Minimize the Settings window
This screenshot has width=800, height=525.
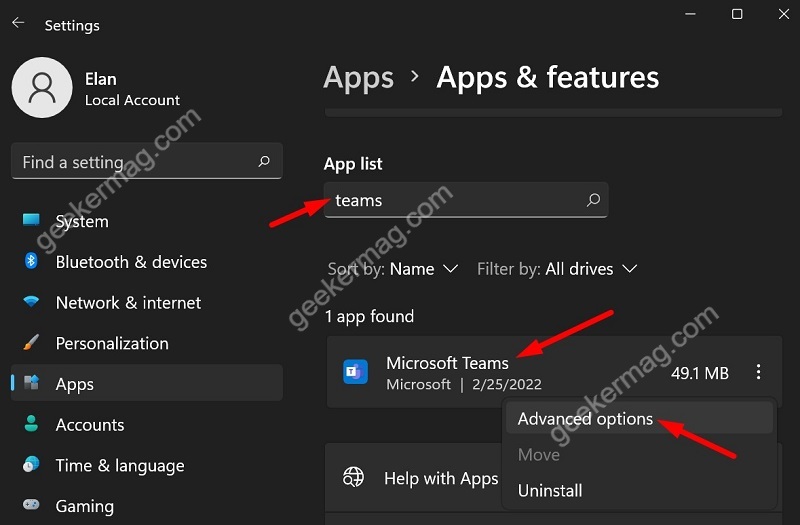coord(690,14)
